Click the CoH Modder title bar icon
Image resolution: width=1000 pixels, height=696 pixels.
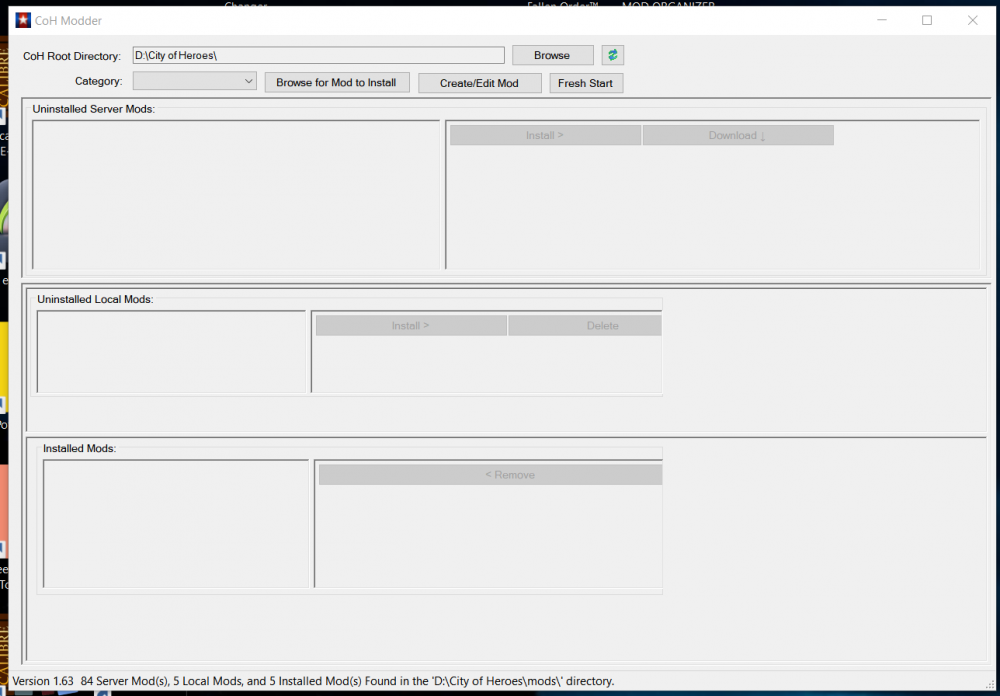click(x=23, y=20)
